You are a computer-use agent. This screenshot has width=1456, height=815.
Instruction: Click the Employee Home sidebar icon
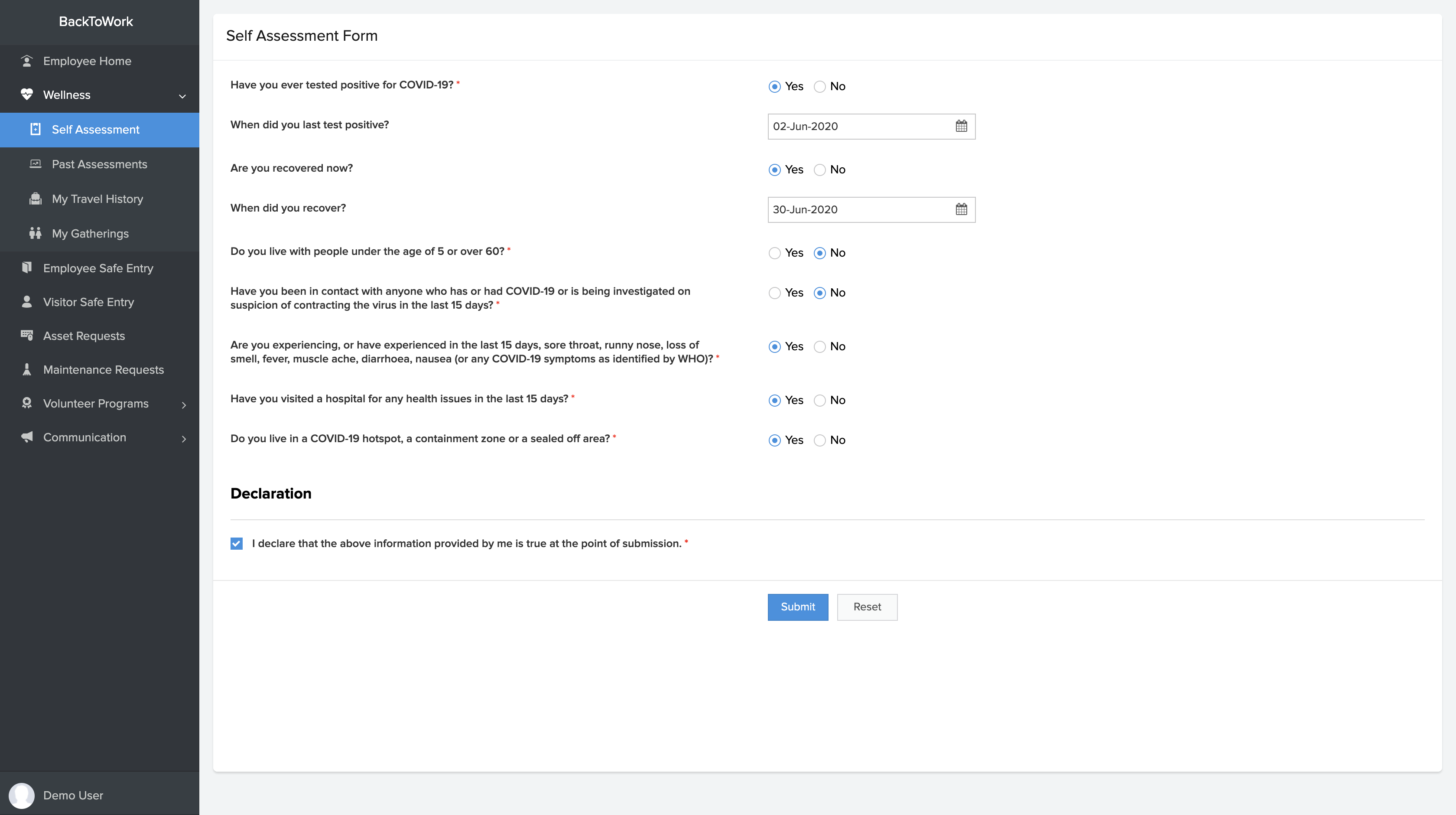pos(26,61)
